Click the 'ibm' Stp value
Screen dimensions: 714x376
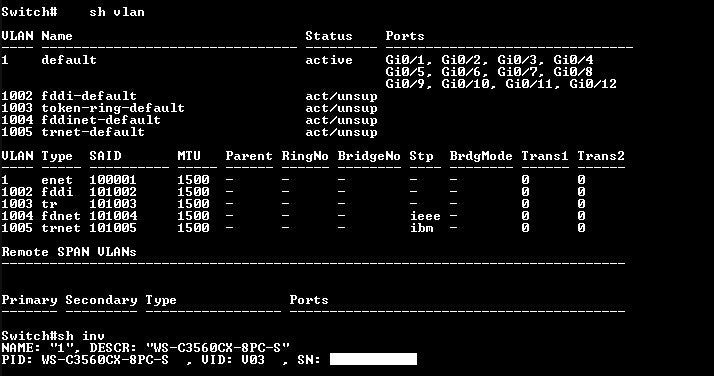pyautogui.click(x=422, y=228)
